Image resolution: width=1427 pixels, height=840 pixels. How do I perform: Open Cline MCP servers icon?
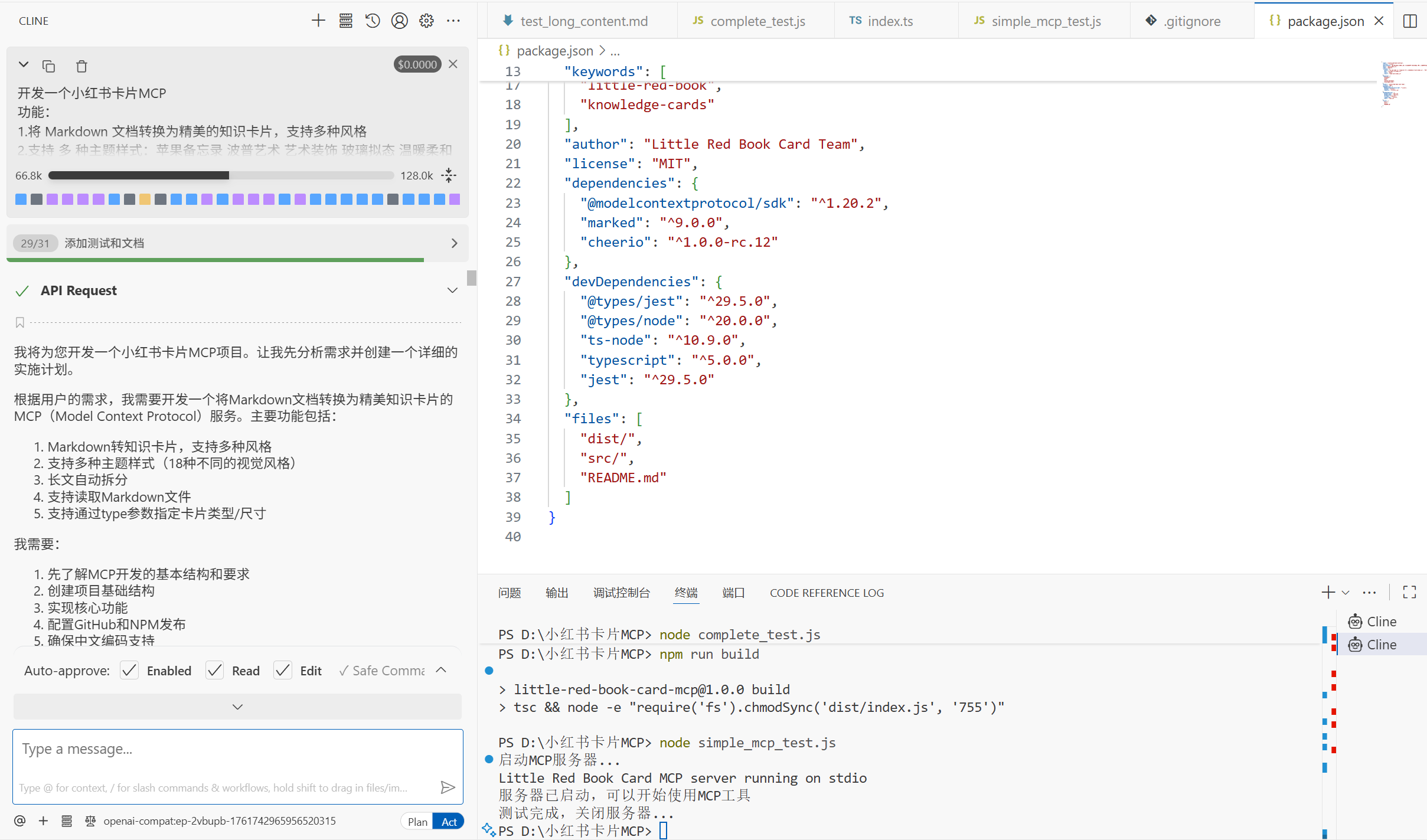coord(346,21)
